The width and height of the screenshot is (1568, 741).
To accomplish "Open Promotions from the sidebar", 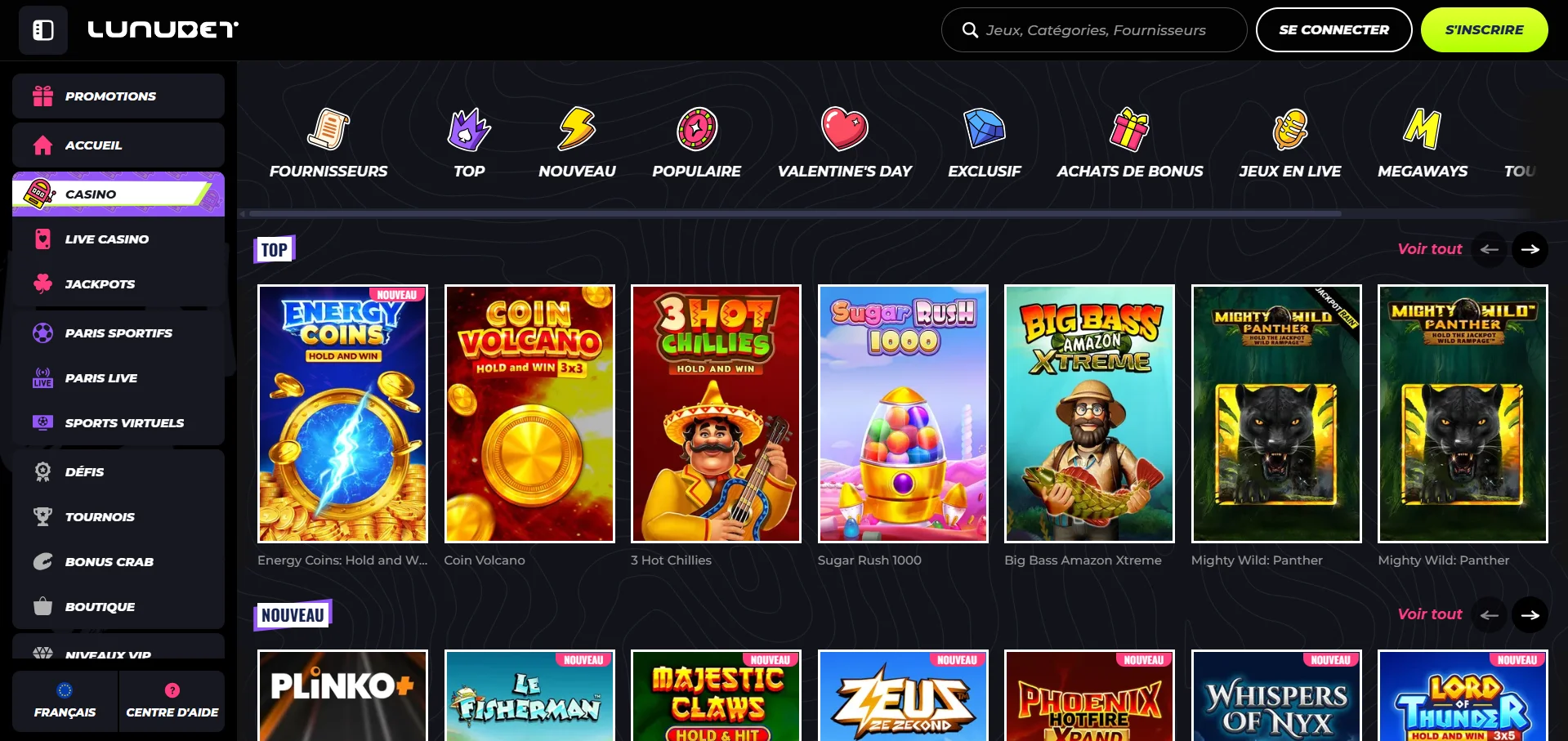I will [118, 96].
